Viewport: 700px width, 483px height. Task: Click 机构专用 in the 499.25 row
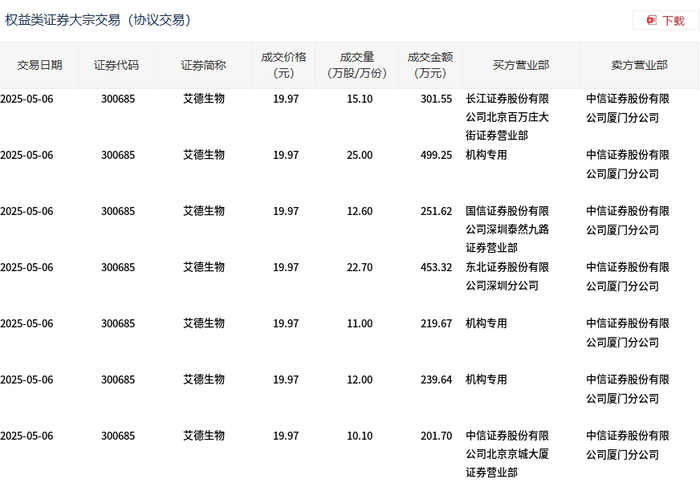click(x=486, y=155)
